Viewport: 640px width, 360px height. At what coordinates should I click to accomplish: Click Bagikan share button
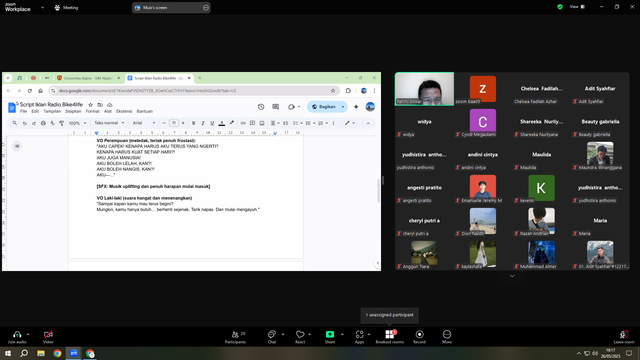[x=323, y=107]
